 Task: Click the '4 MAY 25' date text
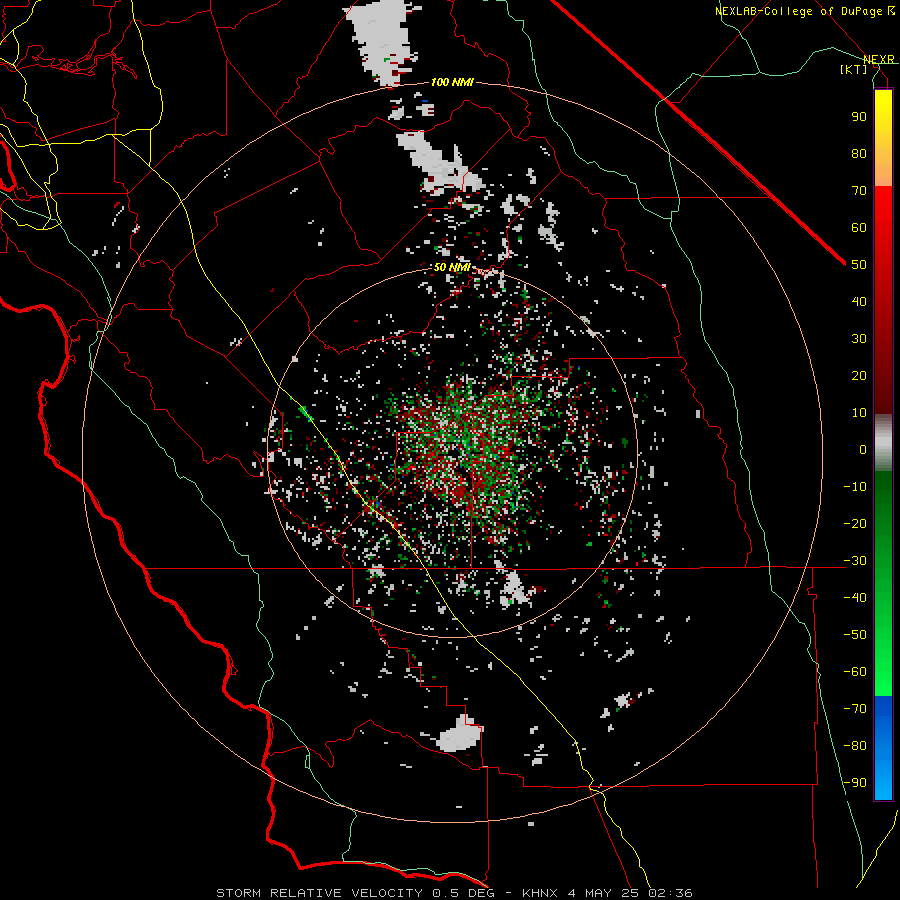point(604,893)
